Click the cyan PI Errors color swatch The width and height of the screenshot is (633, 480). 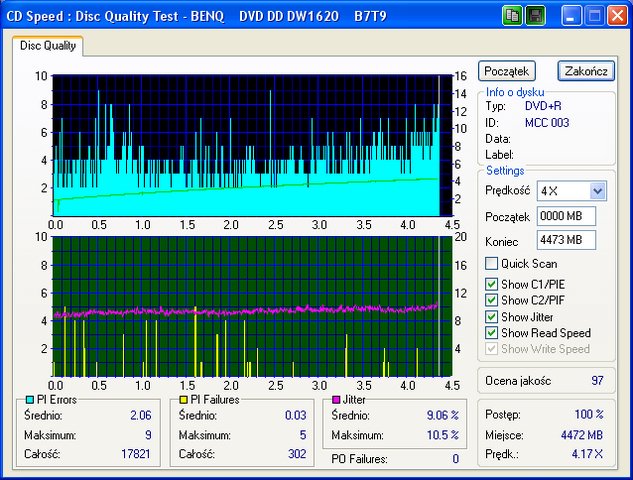[x=29, y=400]
